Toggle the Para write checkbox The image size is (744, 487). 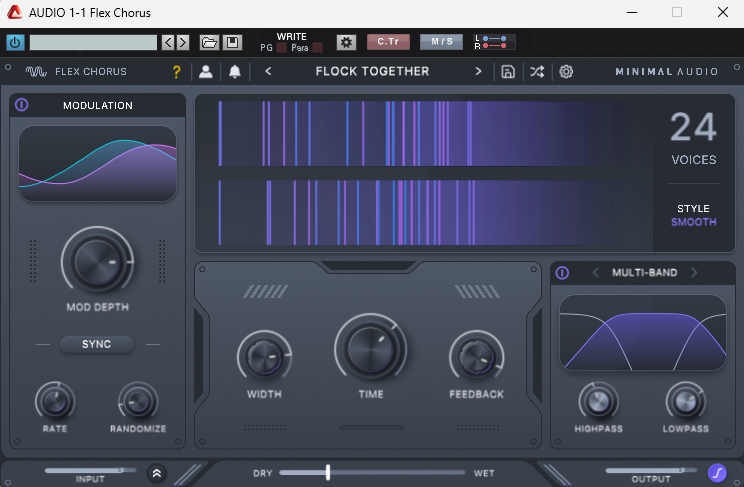tap(317, 47)
